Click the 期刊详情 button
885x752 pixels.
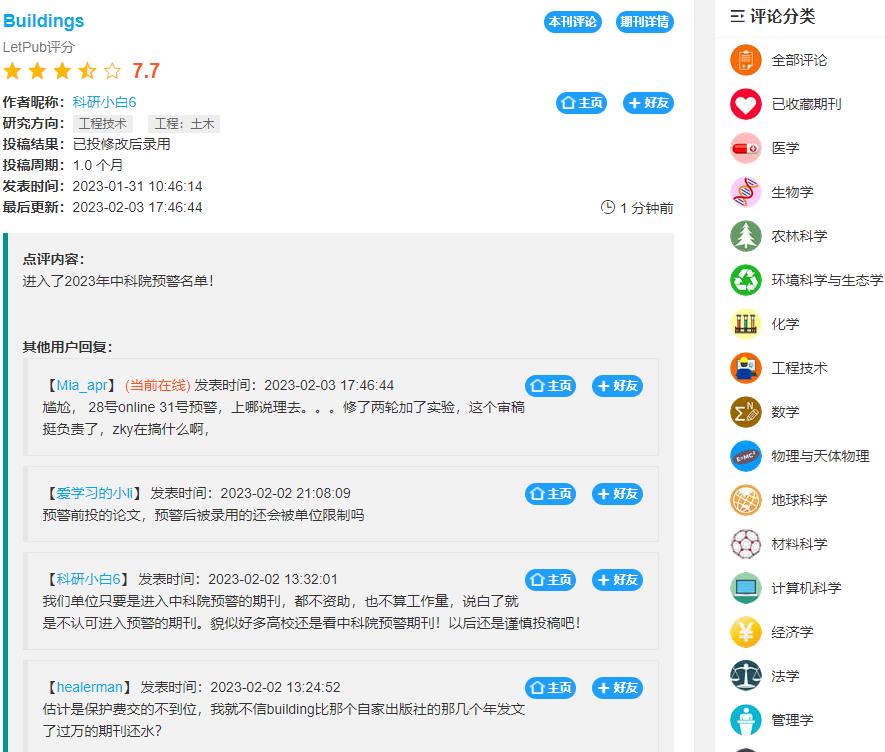645,22
